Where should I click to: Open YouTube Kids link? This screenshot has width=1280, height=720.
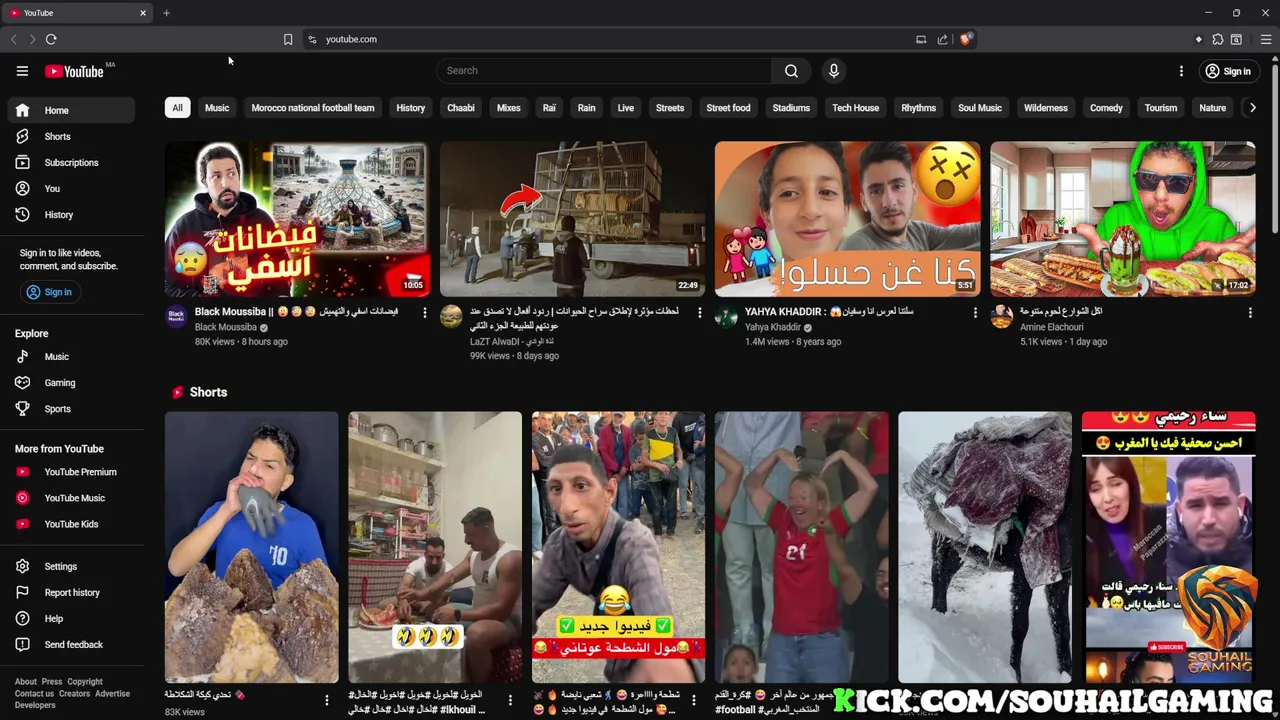(x=70, y=524)
